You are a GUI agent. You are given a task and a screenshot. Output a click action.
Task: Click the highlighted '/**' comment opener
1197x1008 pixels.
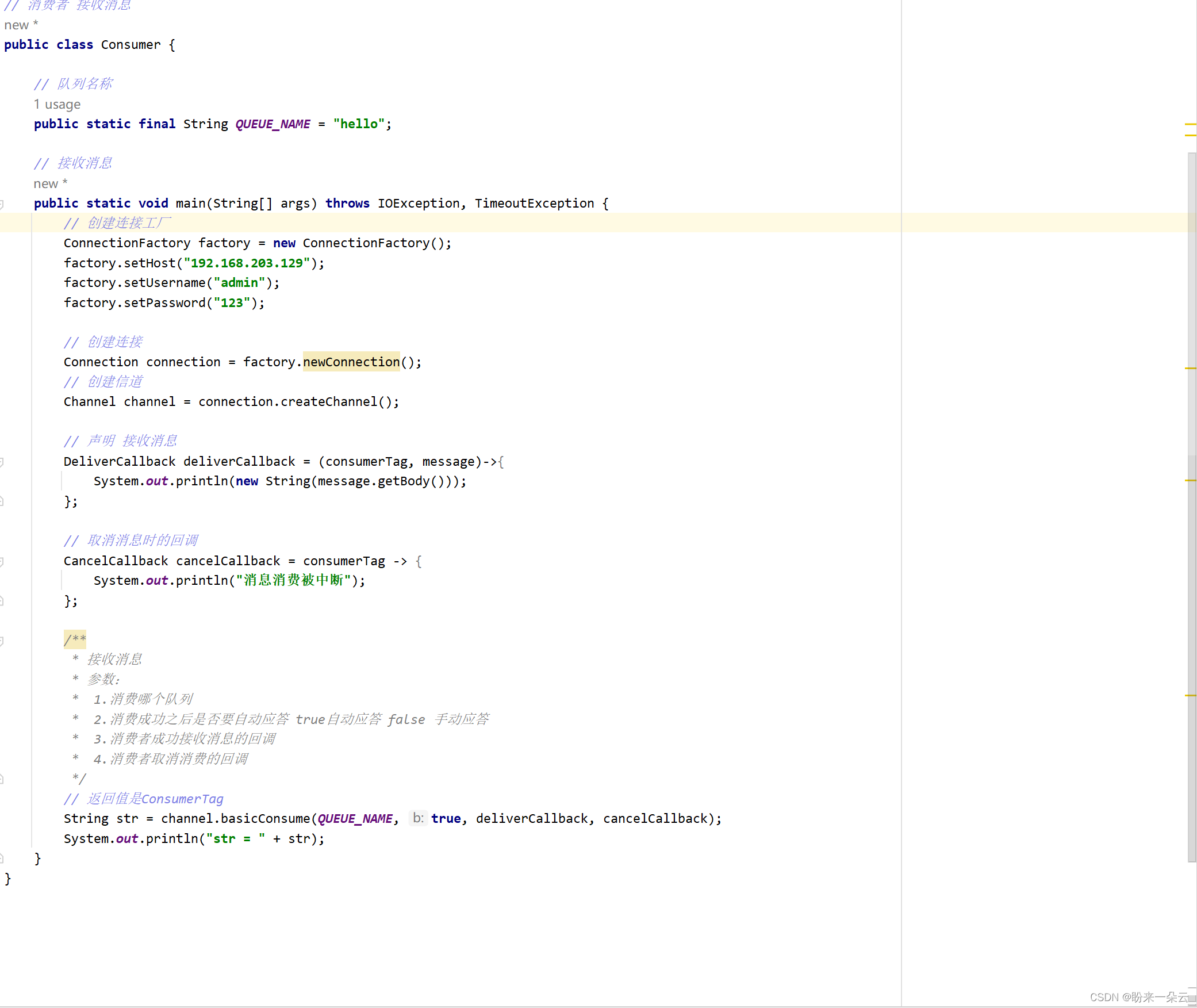coord(75,639)
